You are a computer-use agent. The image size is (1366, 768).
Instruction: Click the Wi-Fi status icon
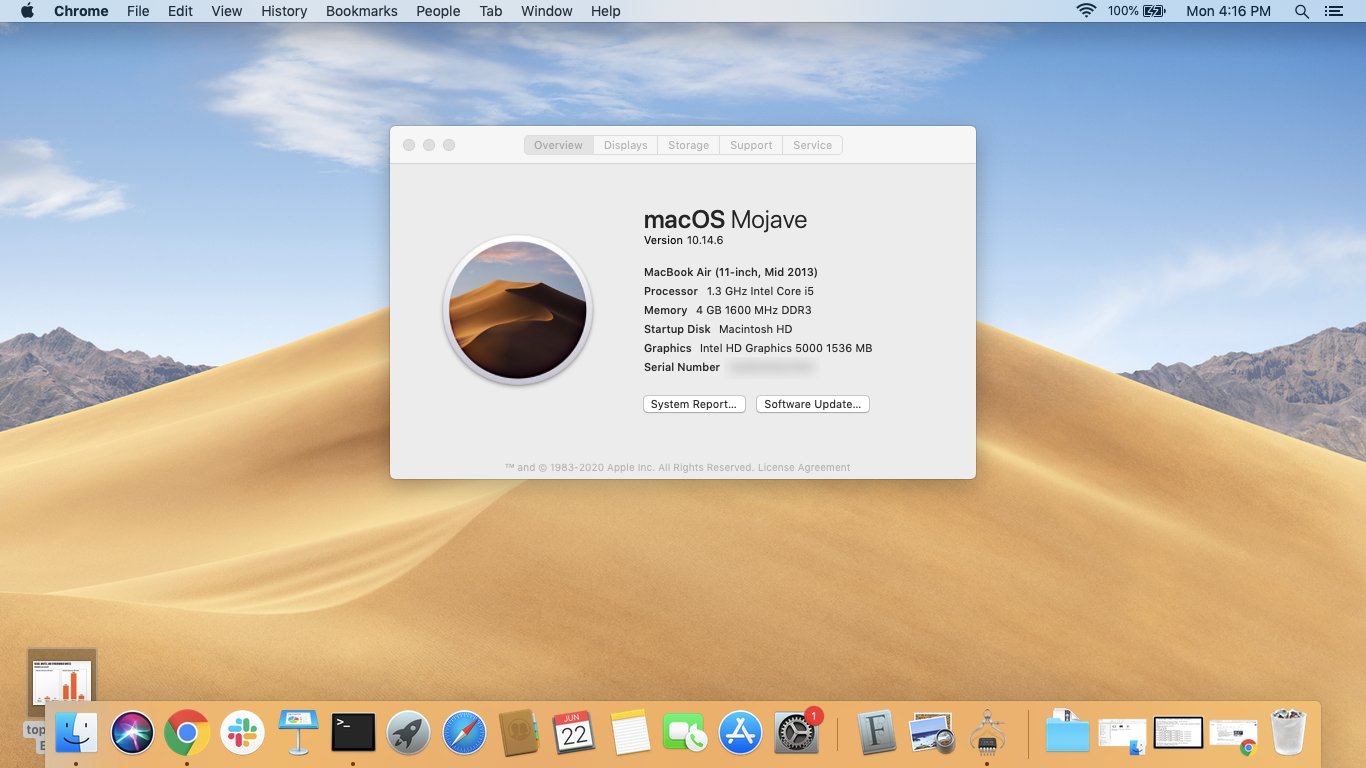pos(1086,11)
